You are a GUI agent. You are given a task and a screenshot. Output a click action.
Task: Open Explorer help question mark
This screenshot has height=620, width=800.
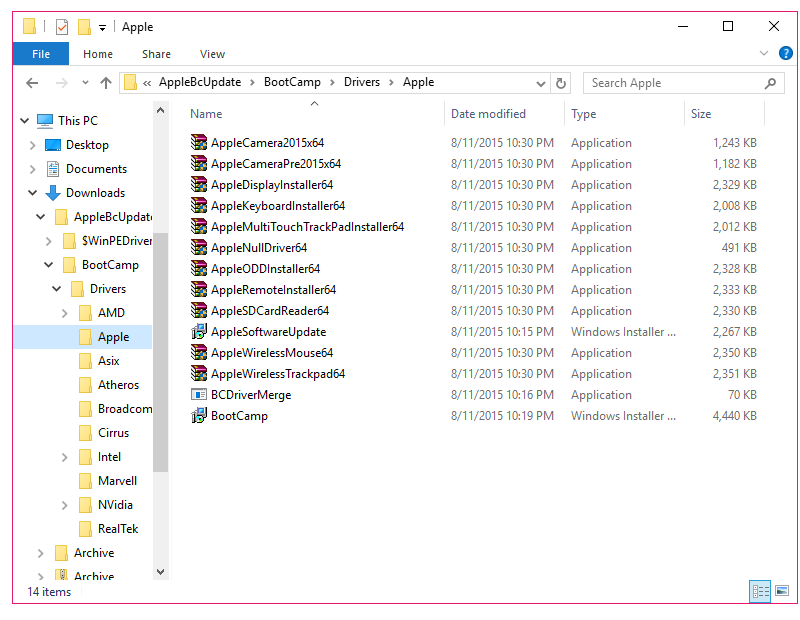click(x=786, y=53)
